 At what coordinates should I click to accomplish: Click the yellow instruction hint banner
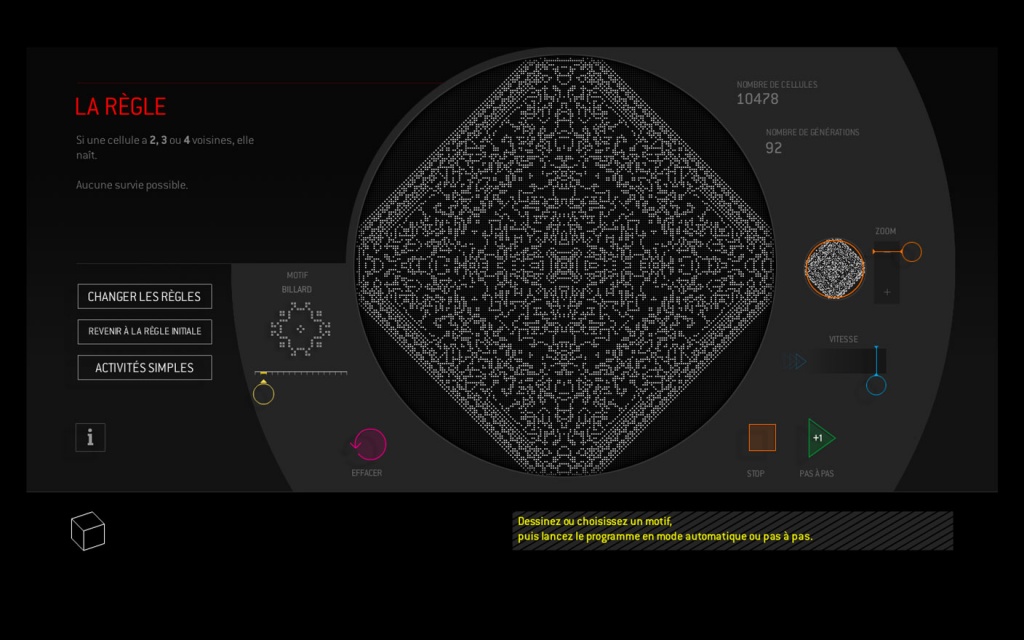point(732,530)
